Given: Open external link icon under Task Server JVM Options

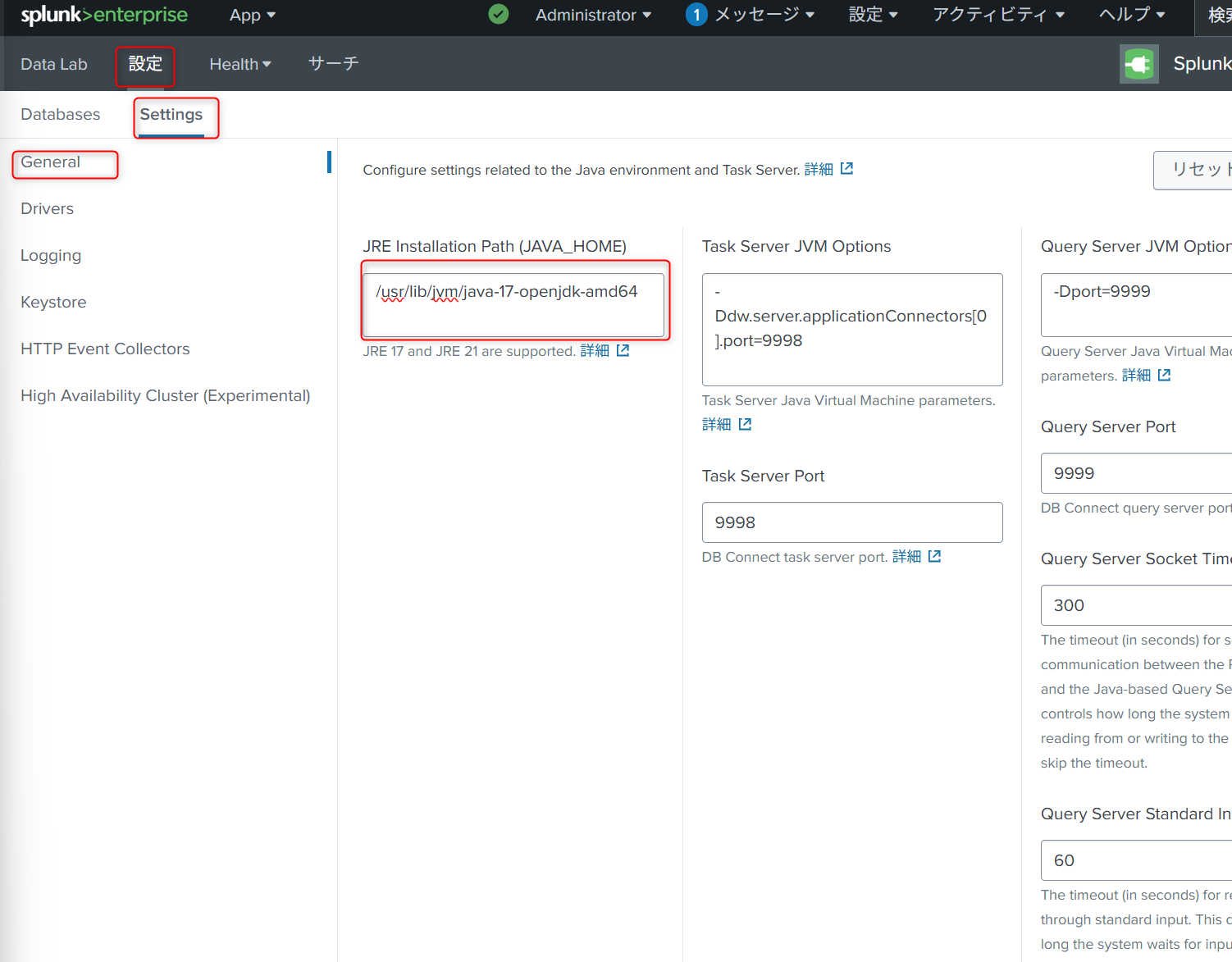Looking at the screenshot, I should pos(745,424).
